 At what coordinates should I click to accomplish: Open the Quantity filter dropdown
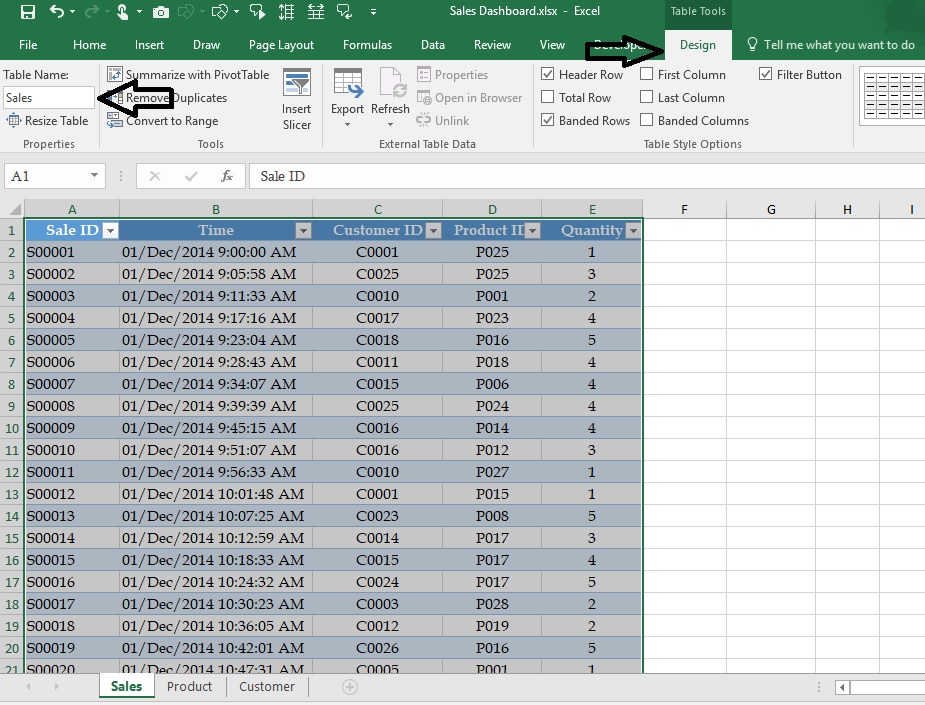click(x=633, y=231)
